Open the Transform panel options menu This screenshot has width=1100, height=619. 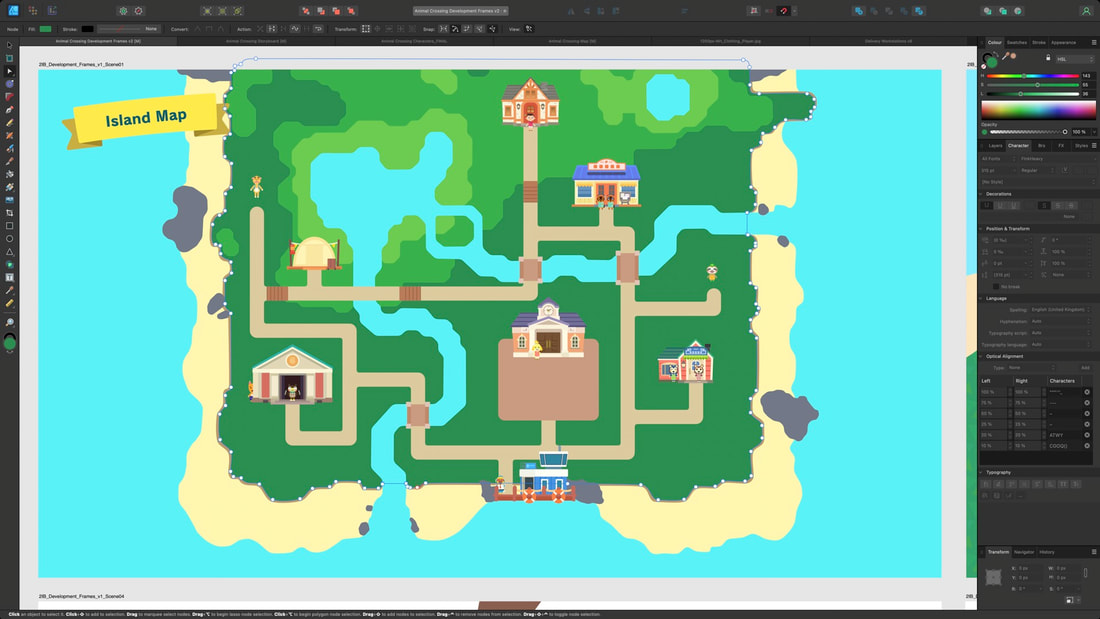(1094, 552)
